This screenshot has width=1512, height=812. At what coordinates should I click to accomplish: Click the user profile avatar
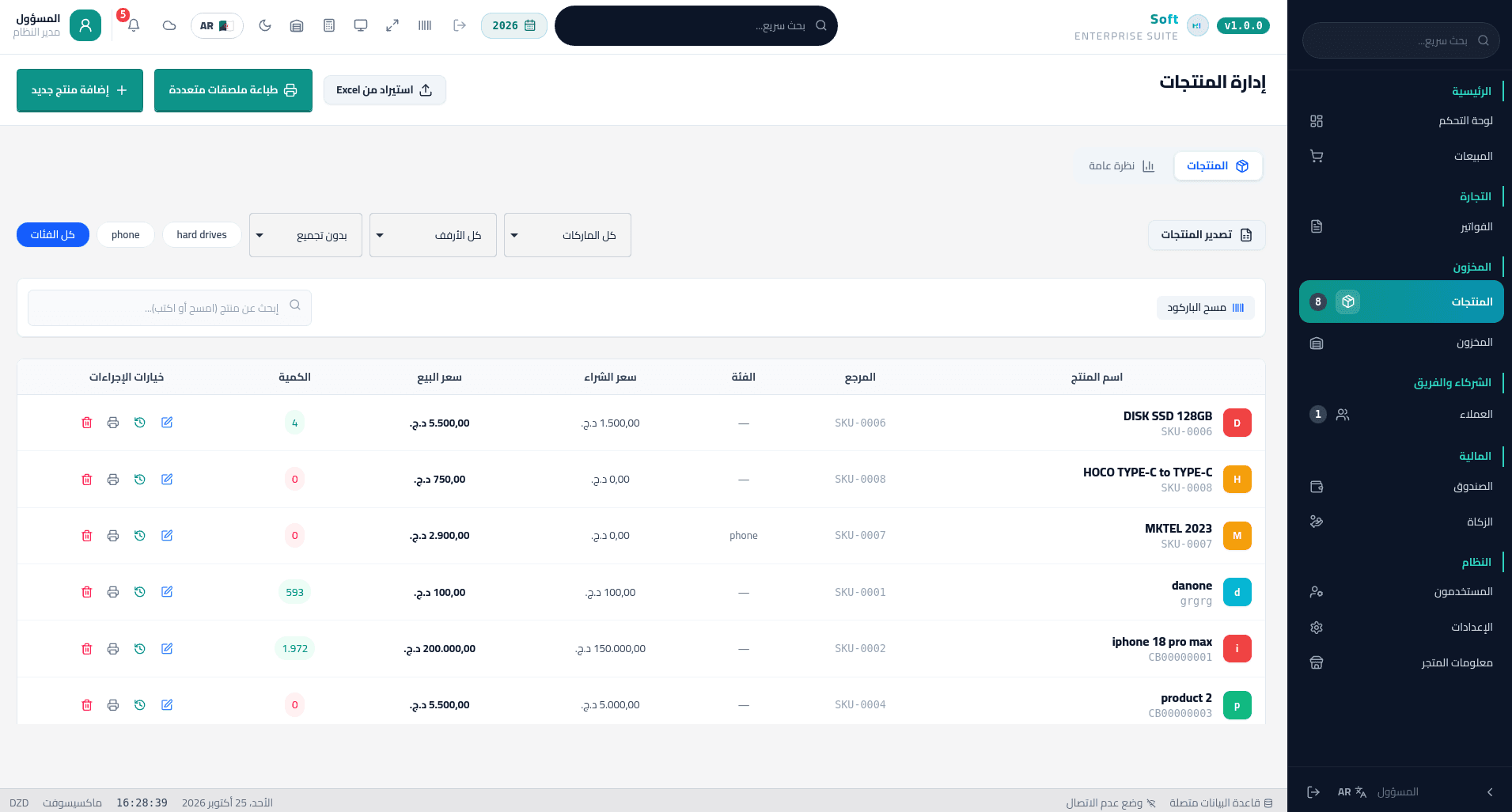pos(85,25)
